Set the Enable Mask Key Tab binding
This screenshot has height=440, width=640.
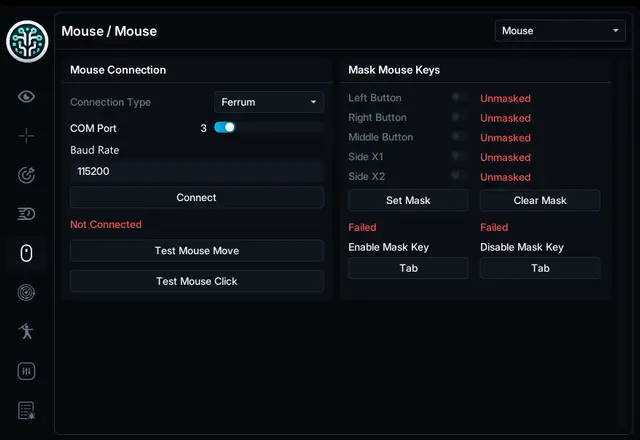point(408,268)
